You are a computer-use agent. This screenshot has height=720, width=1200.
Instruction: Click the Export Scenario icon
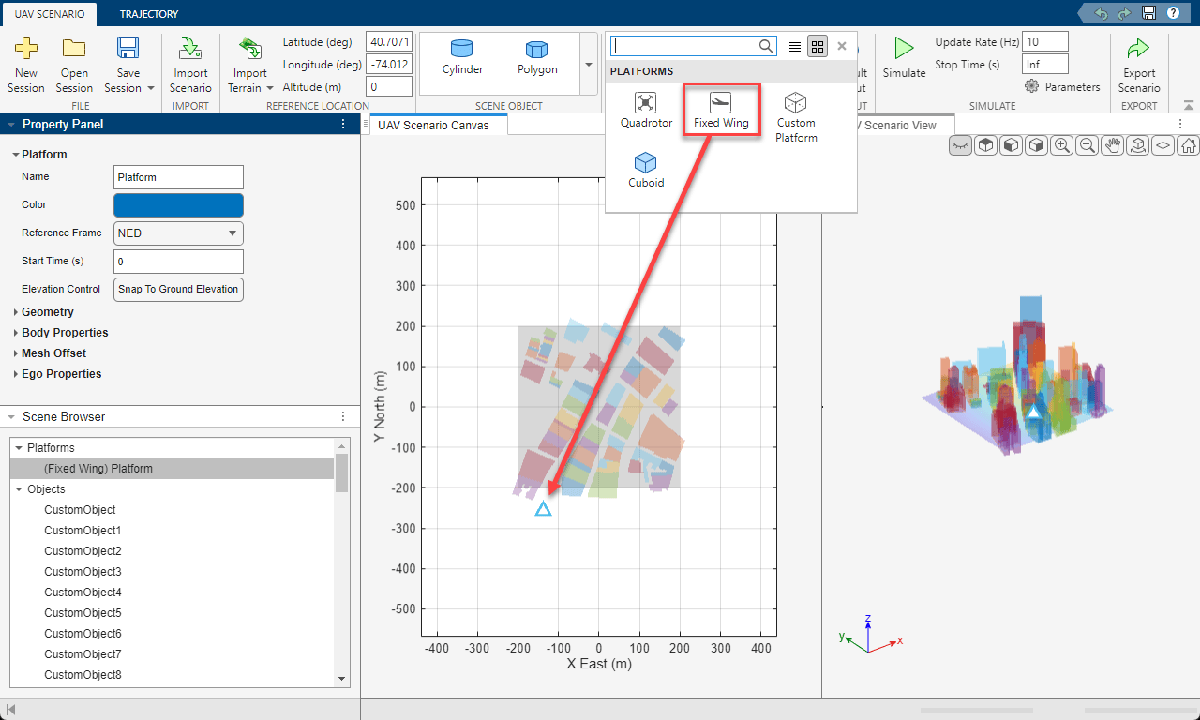[1139, 64]
